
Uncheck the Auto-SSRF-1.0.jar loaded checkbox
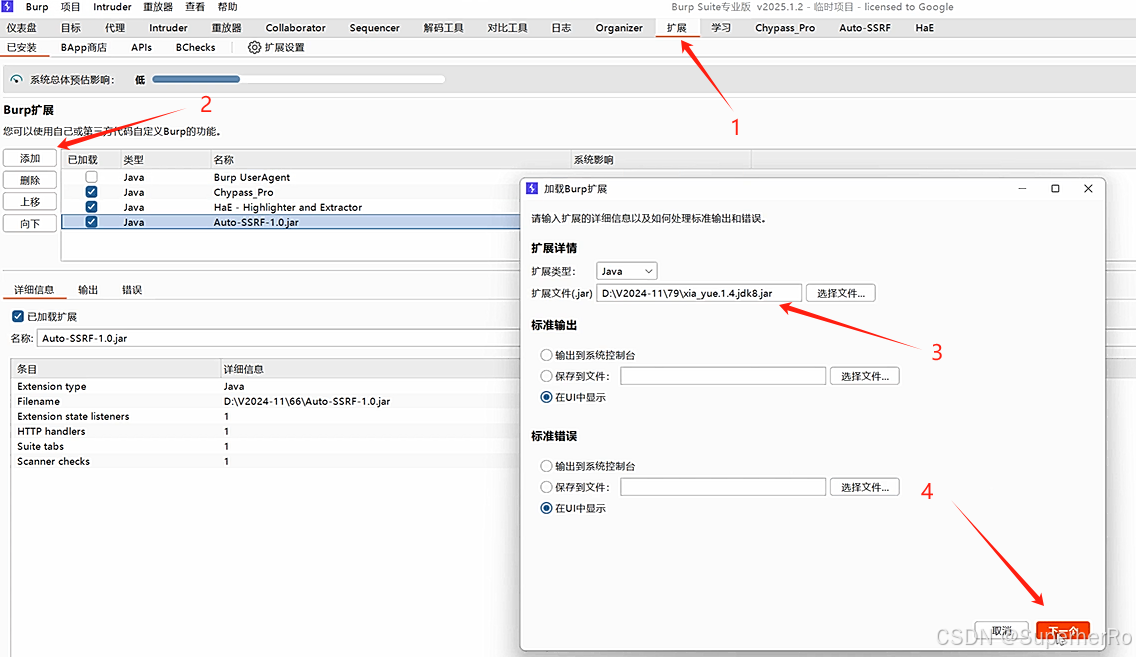tap(91, 222)
